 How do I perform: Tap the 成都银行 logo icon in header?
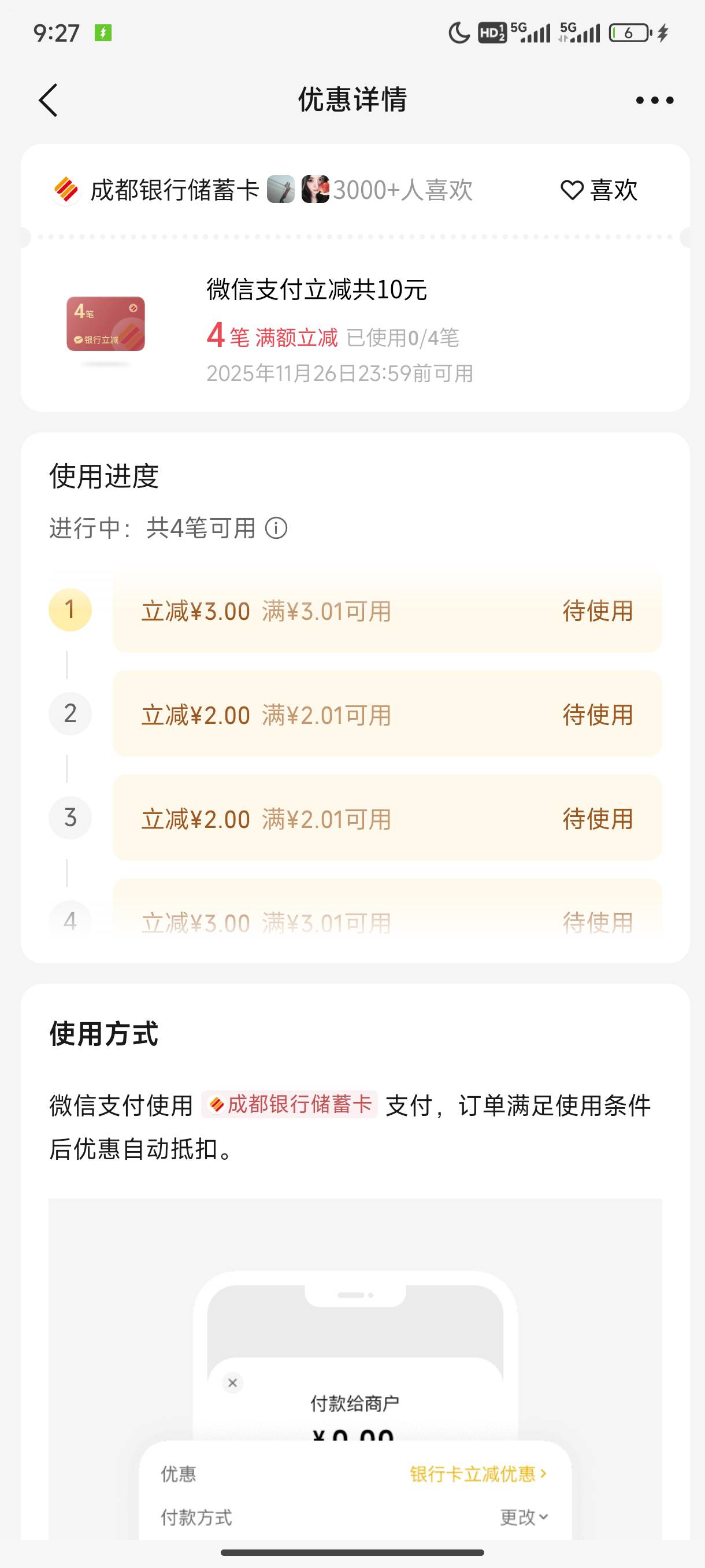(66, 191)
